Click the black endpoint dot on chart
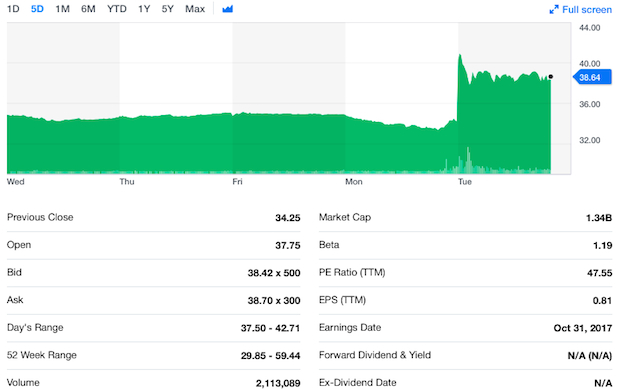 550,76
